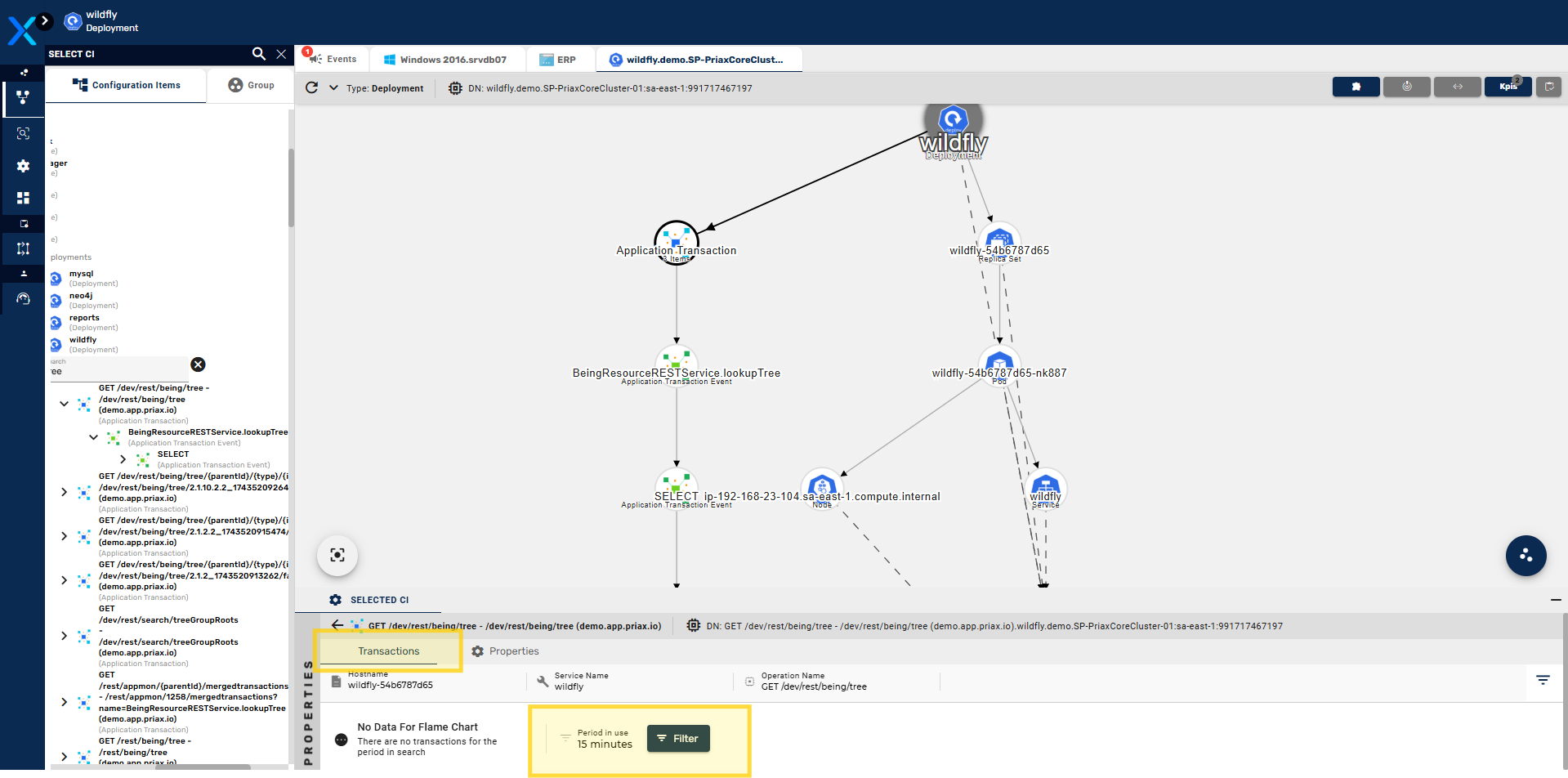This screenshot has height=778, width=1568.
Task: Open the search magnifier in SELECT CI
Action: coord(259,54)
